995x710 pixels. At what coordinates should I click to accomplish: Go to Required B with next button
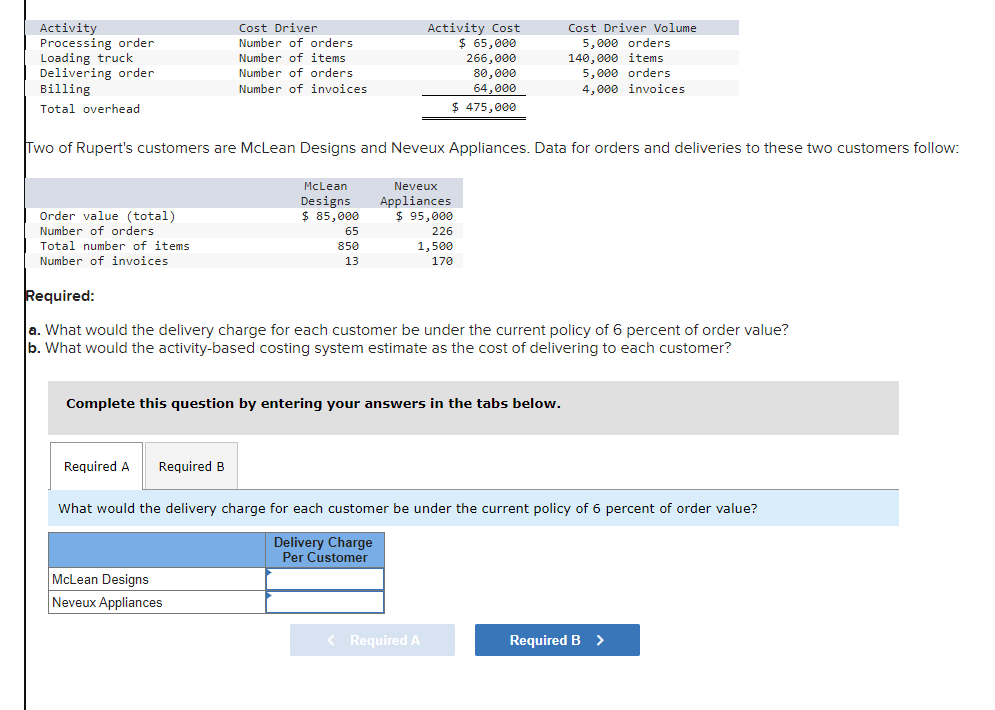pyautogui.click(x=557, y=640)
